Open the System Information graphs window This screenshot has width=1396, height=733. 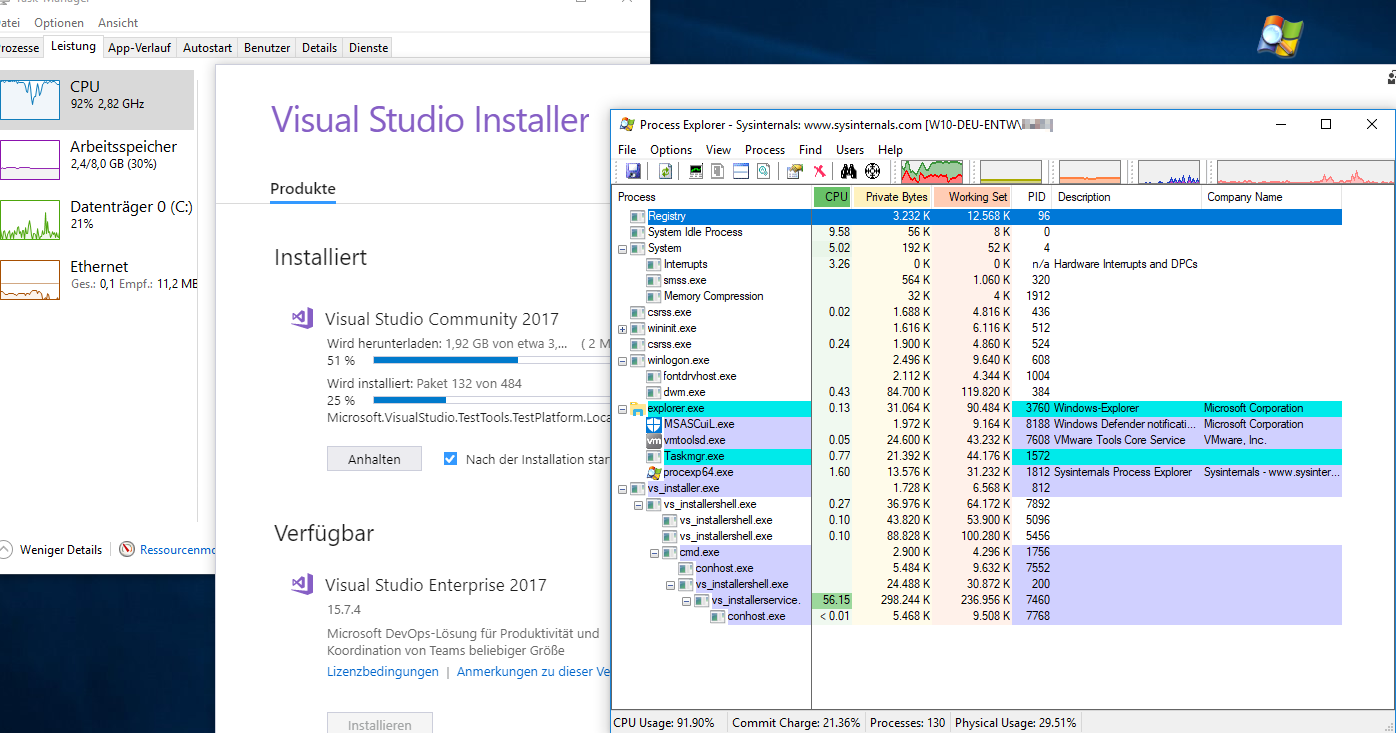(696, 171)
